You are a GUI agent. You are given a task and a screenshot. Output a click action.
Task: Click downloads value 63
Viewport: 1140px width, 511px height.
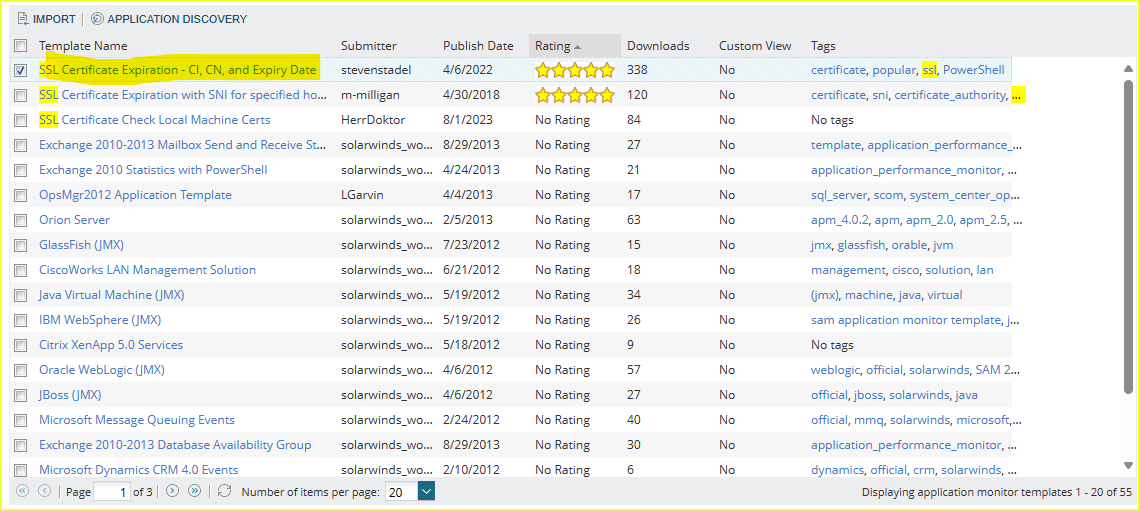pos(634,220)
